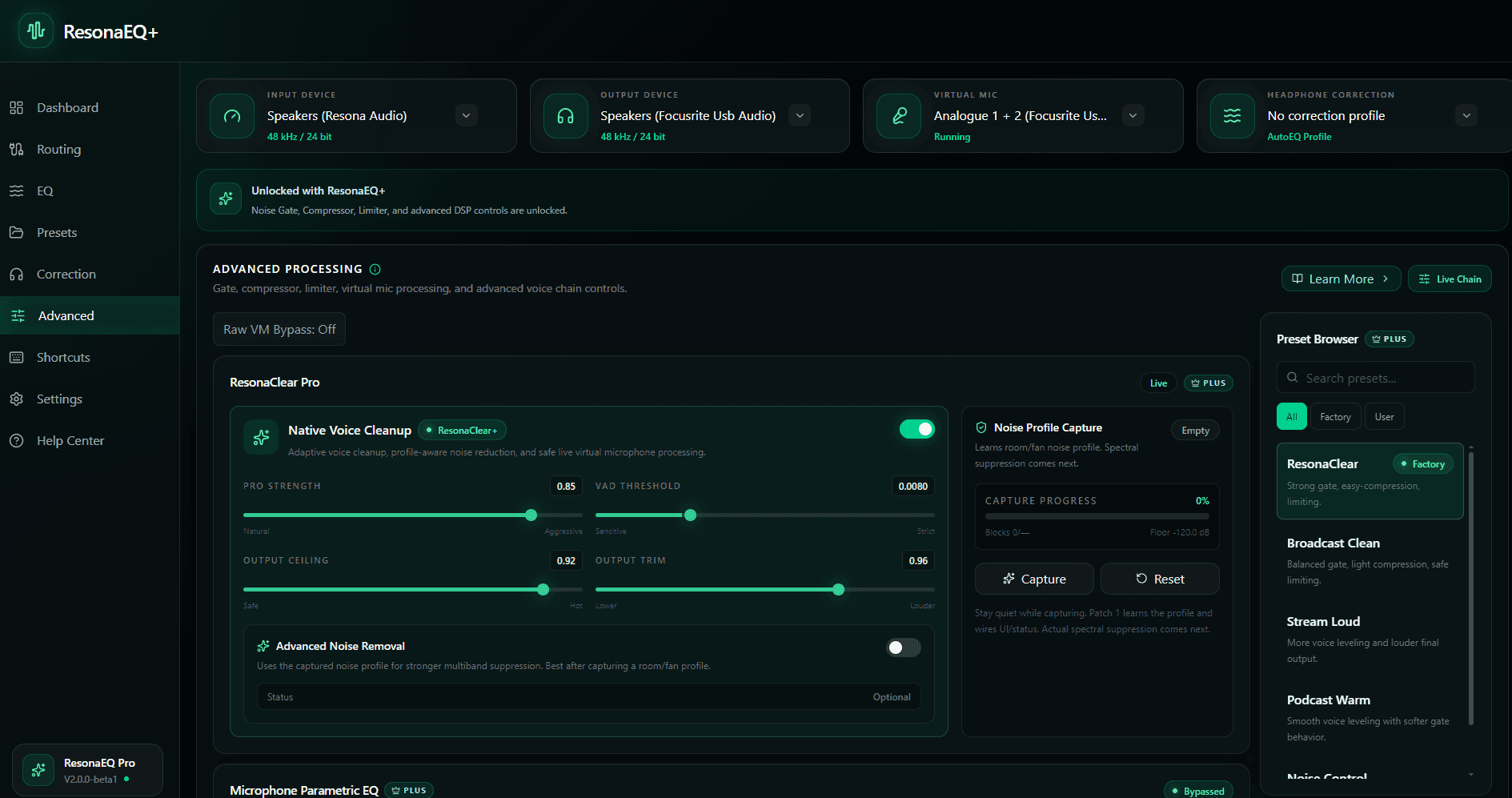Click the Advanced sliders icon in sidebar
This screenshot has width=1512, height=798.
click(x=18, y=315)
